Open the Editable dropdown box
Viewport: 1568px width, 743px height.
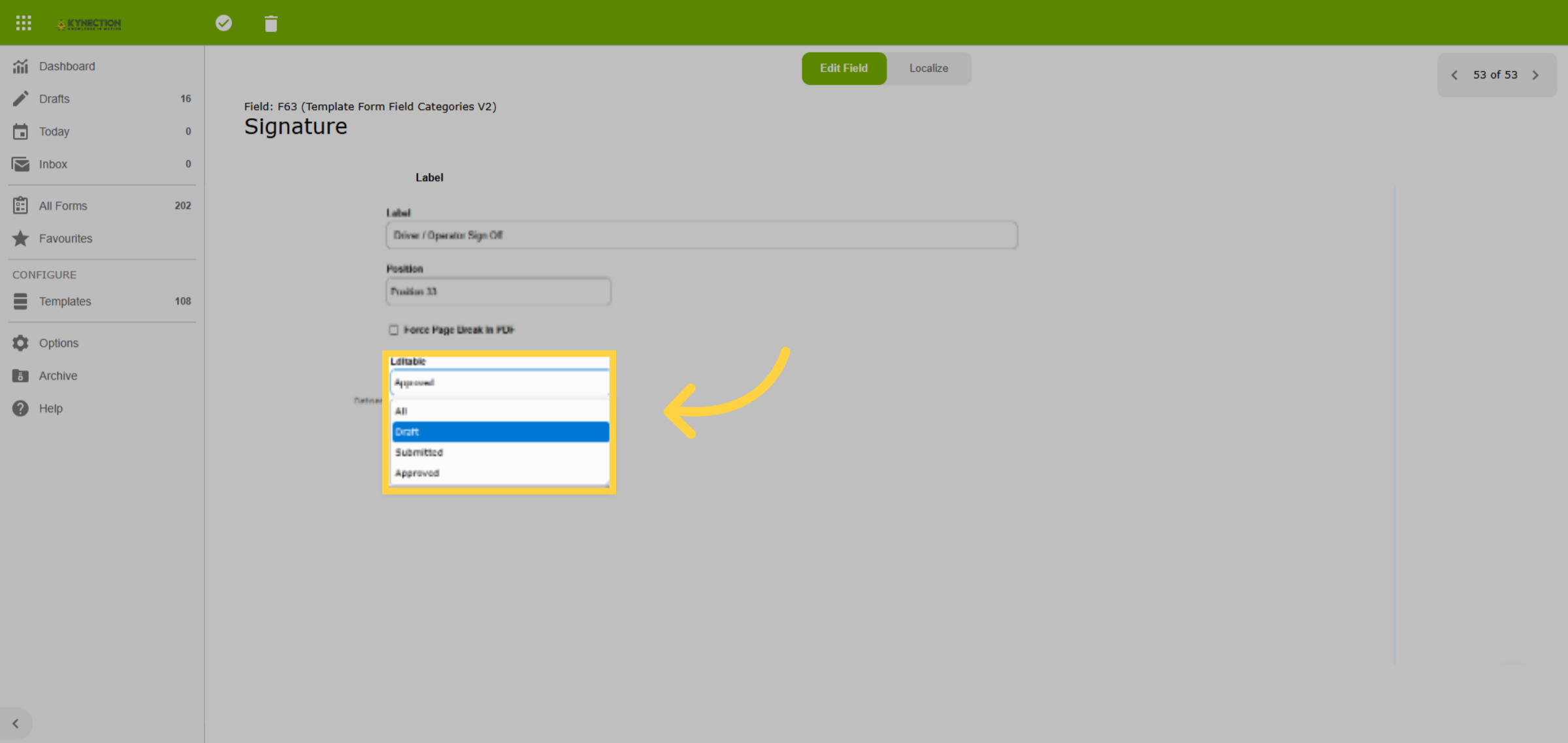(x=500, y=383)
